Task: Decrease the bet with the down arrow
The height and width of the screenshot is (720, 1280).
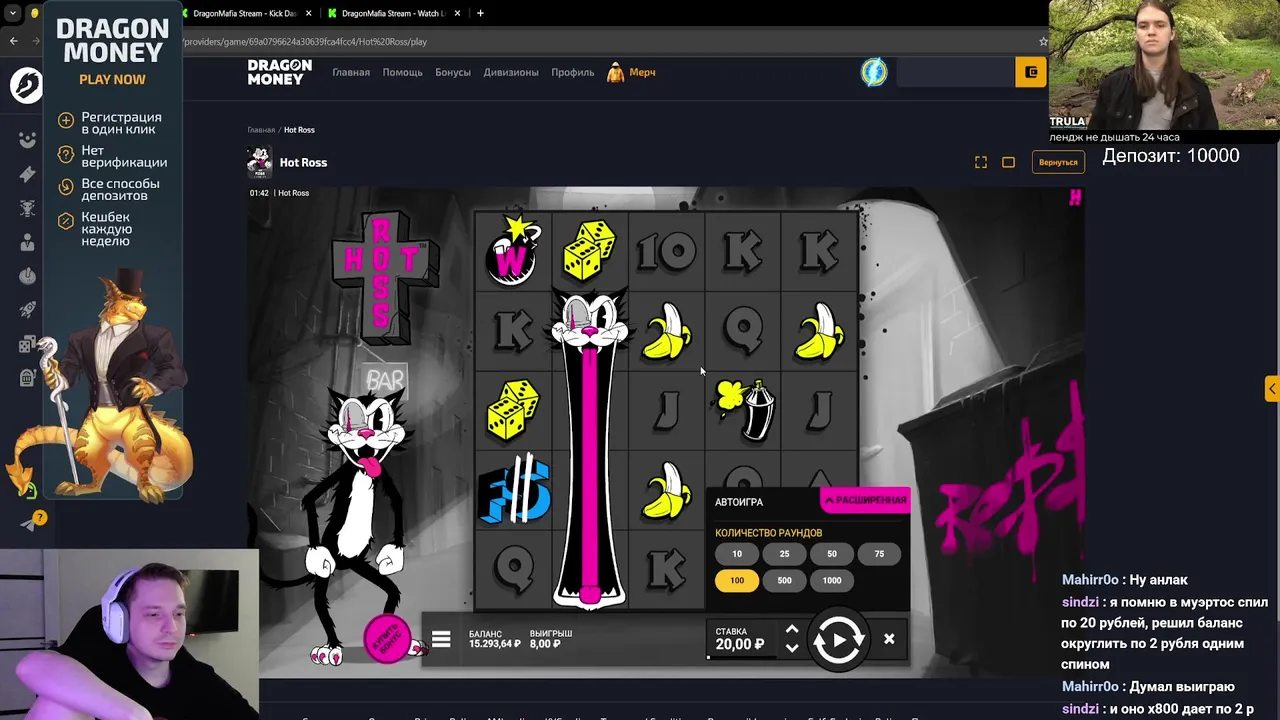Action: click(x=792, y=648)
